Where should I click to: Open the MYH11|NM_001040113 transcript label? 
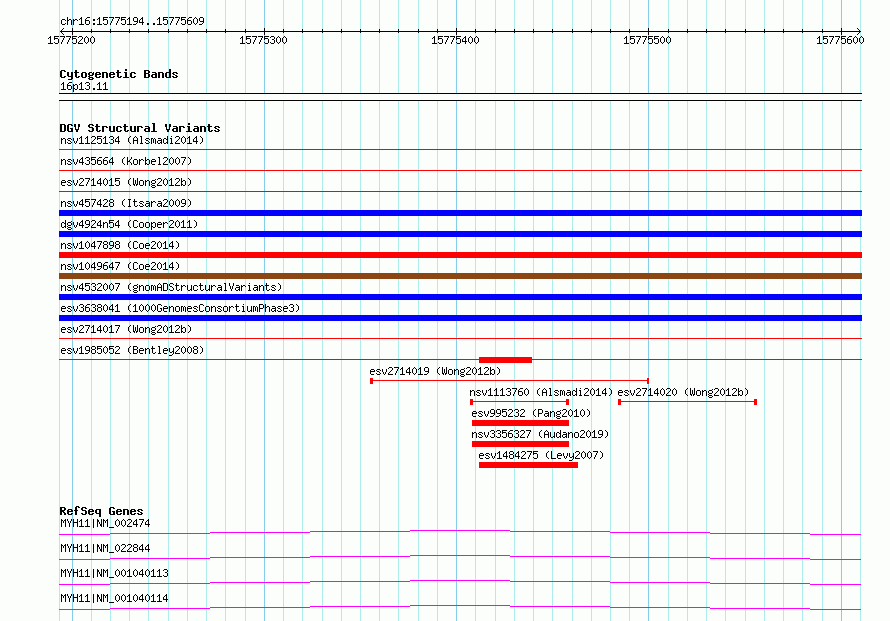114,573
